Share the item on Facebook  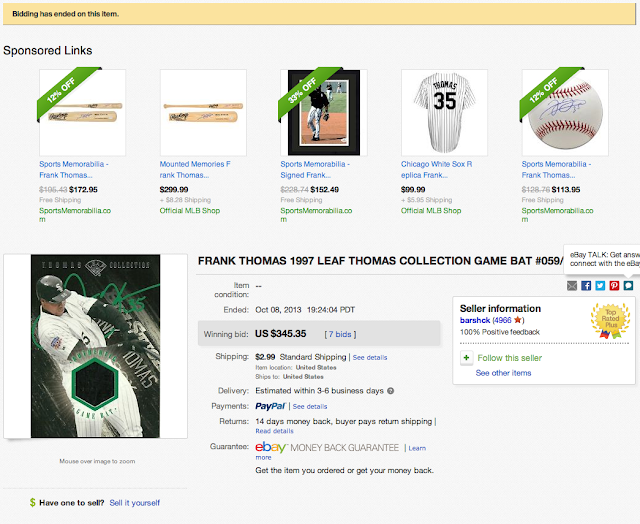[586, 285]
